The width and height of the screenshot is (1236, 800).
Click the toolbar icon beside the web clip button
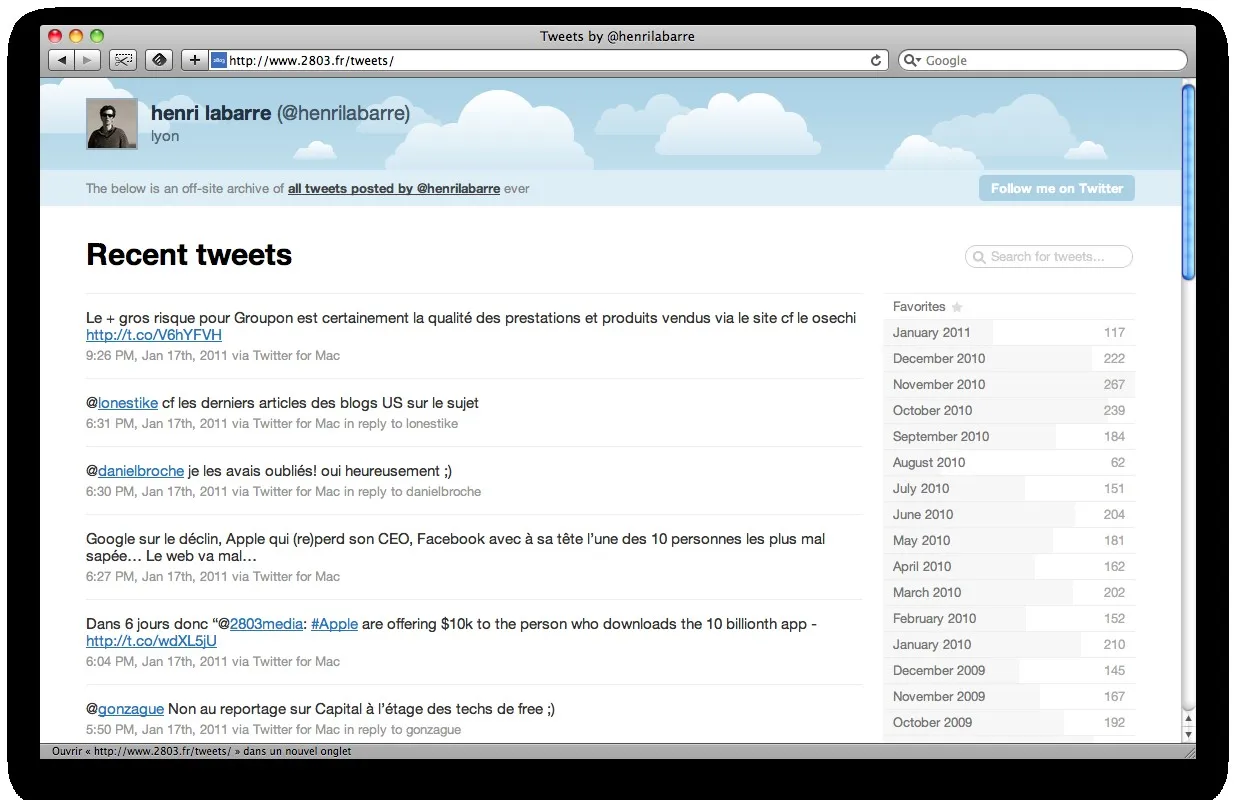point(158,60)
